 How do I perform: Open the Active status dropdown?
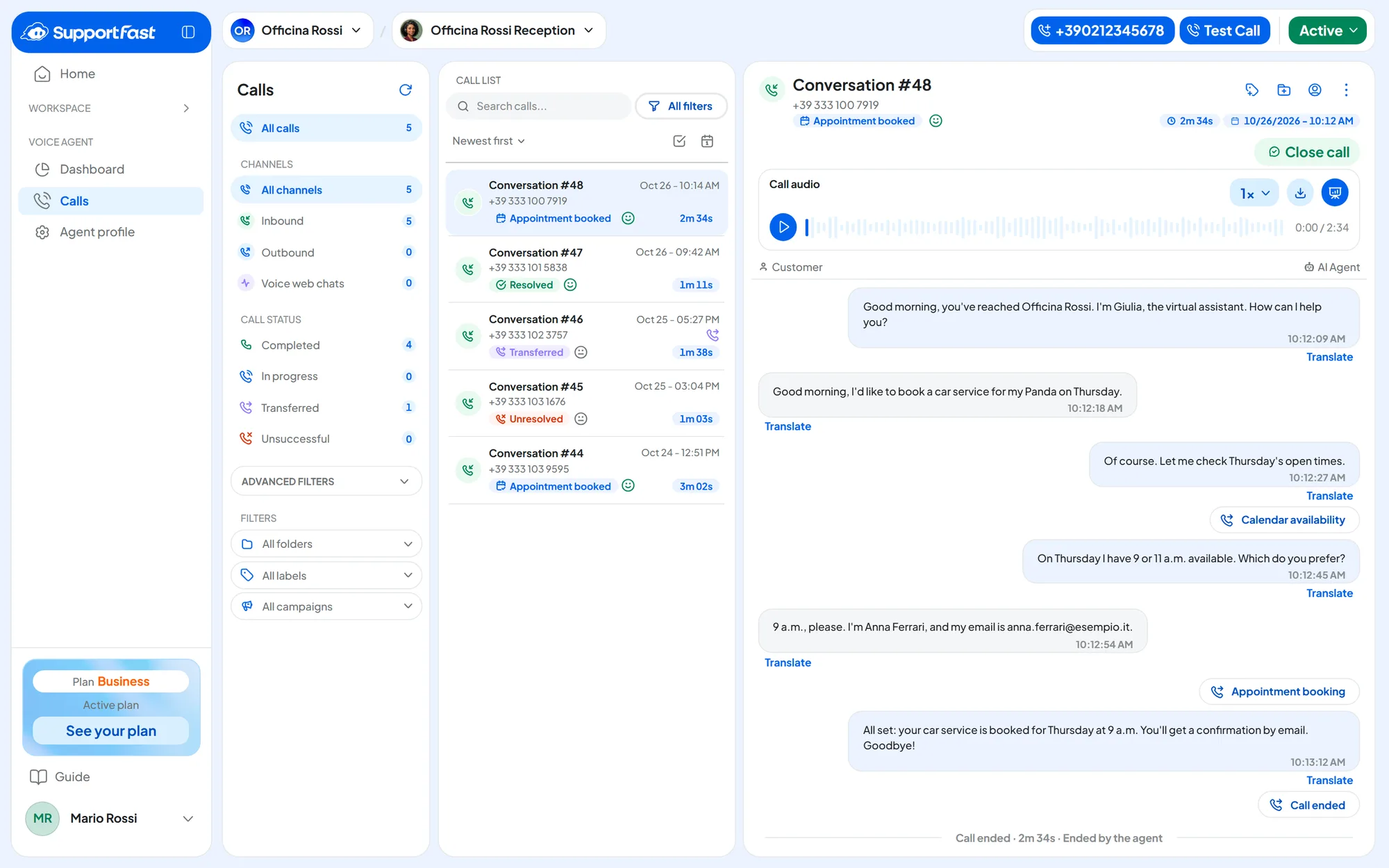click(1327, 31)
